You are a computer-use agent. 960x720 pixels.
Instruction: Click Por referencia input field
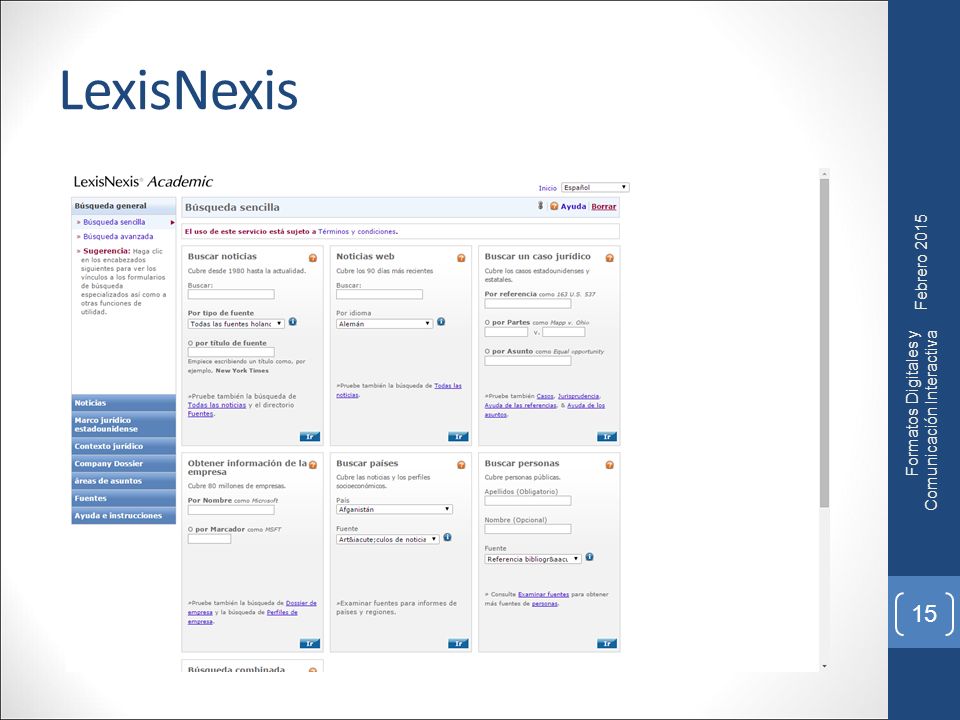[528, 304]
